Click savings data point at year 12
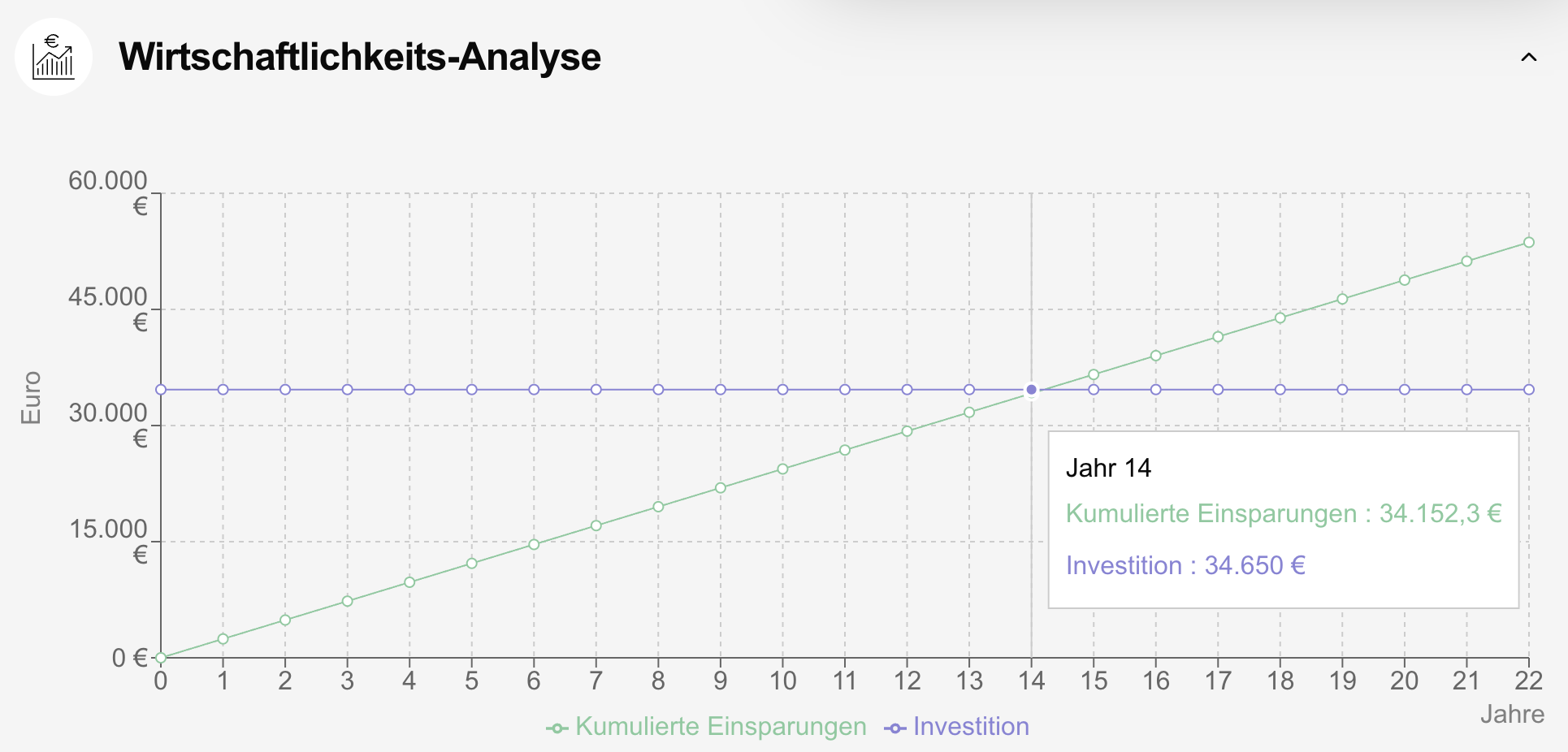This screenshot has height=752, width=1568. point(907,431)
